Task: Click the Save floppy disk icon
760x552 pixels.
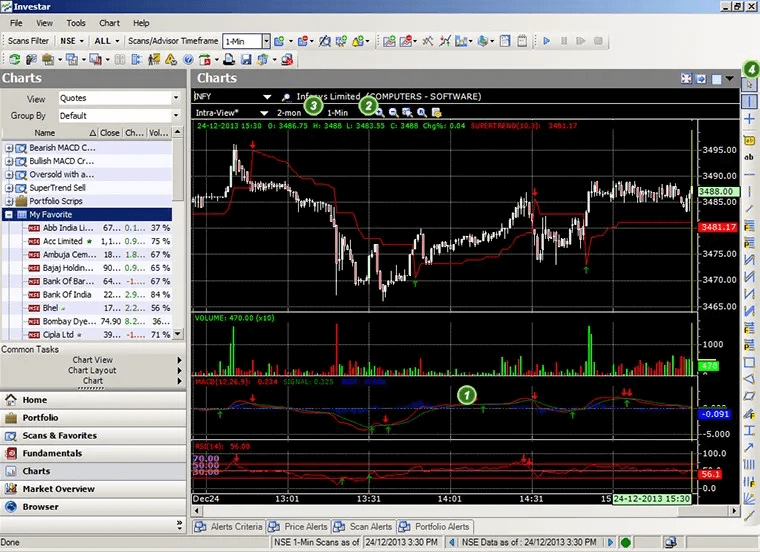Action: click(246, 59)
